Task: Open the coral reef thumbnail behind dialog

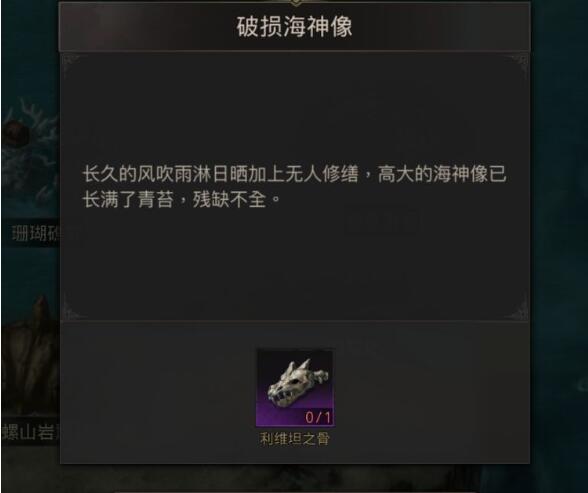Action: coord(30,157)
